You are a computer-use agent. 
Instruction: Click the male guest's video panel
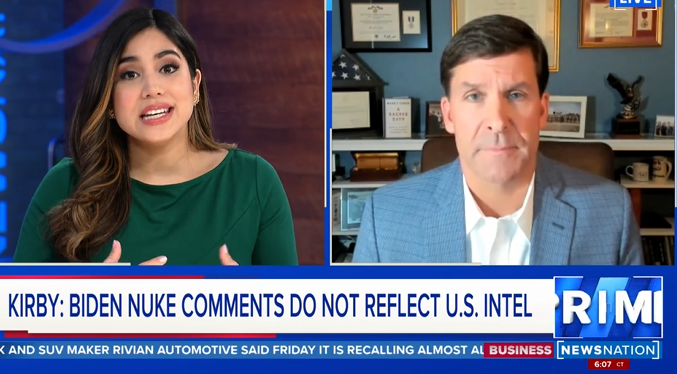click(503, 132)
